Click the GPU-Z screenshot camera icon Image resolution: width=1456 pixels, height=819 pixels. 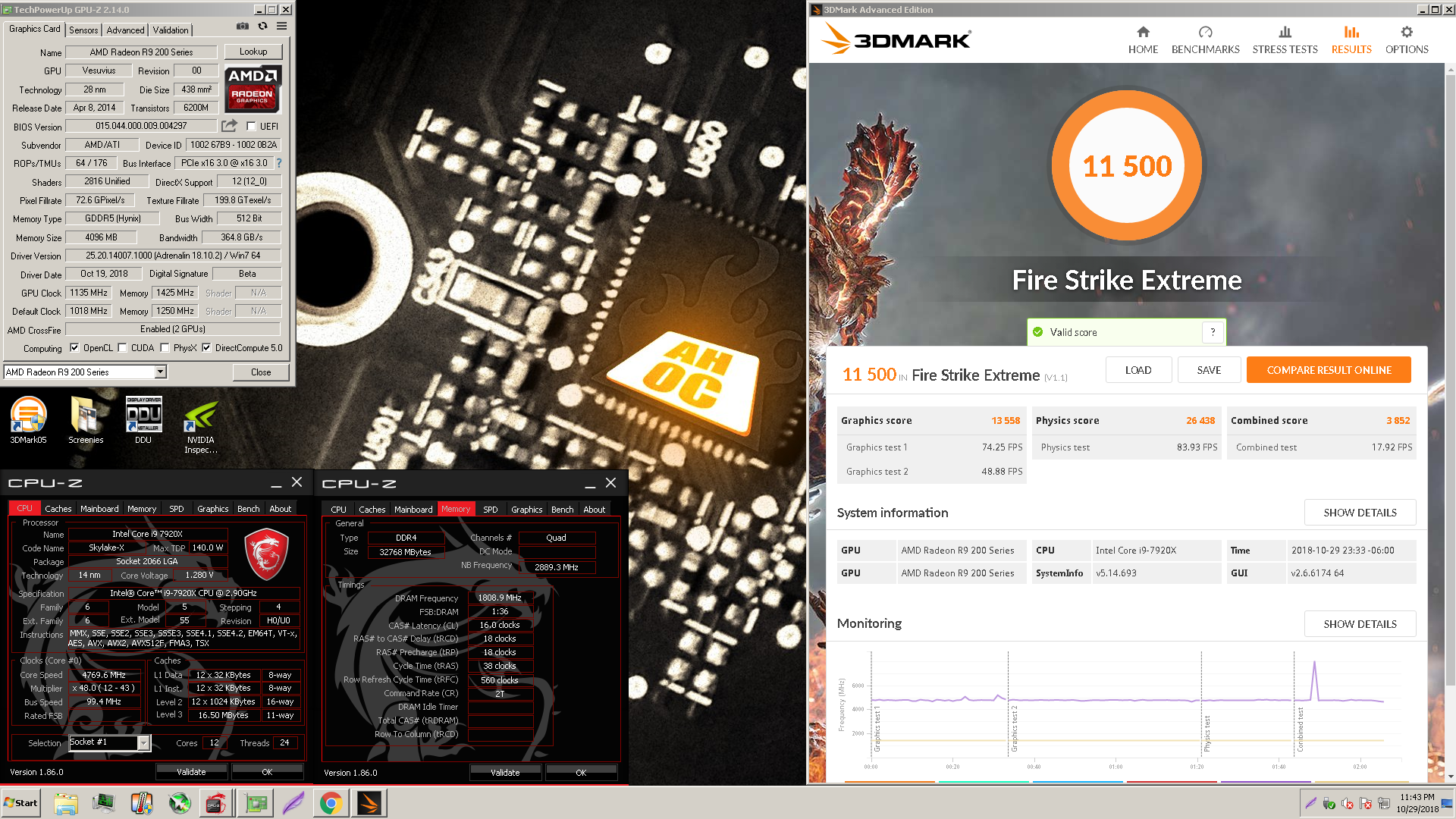pyautogui.click(x=243, y=26)
